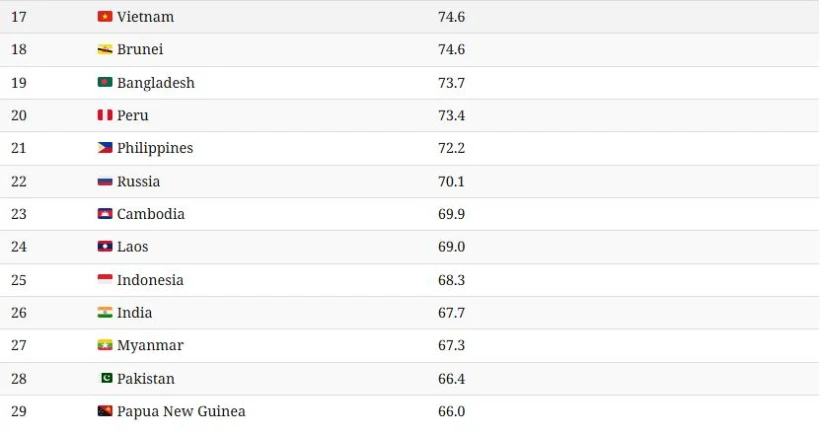Click rank number 22 for Russia

(19, 182)
